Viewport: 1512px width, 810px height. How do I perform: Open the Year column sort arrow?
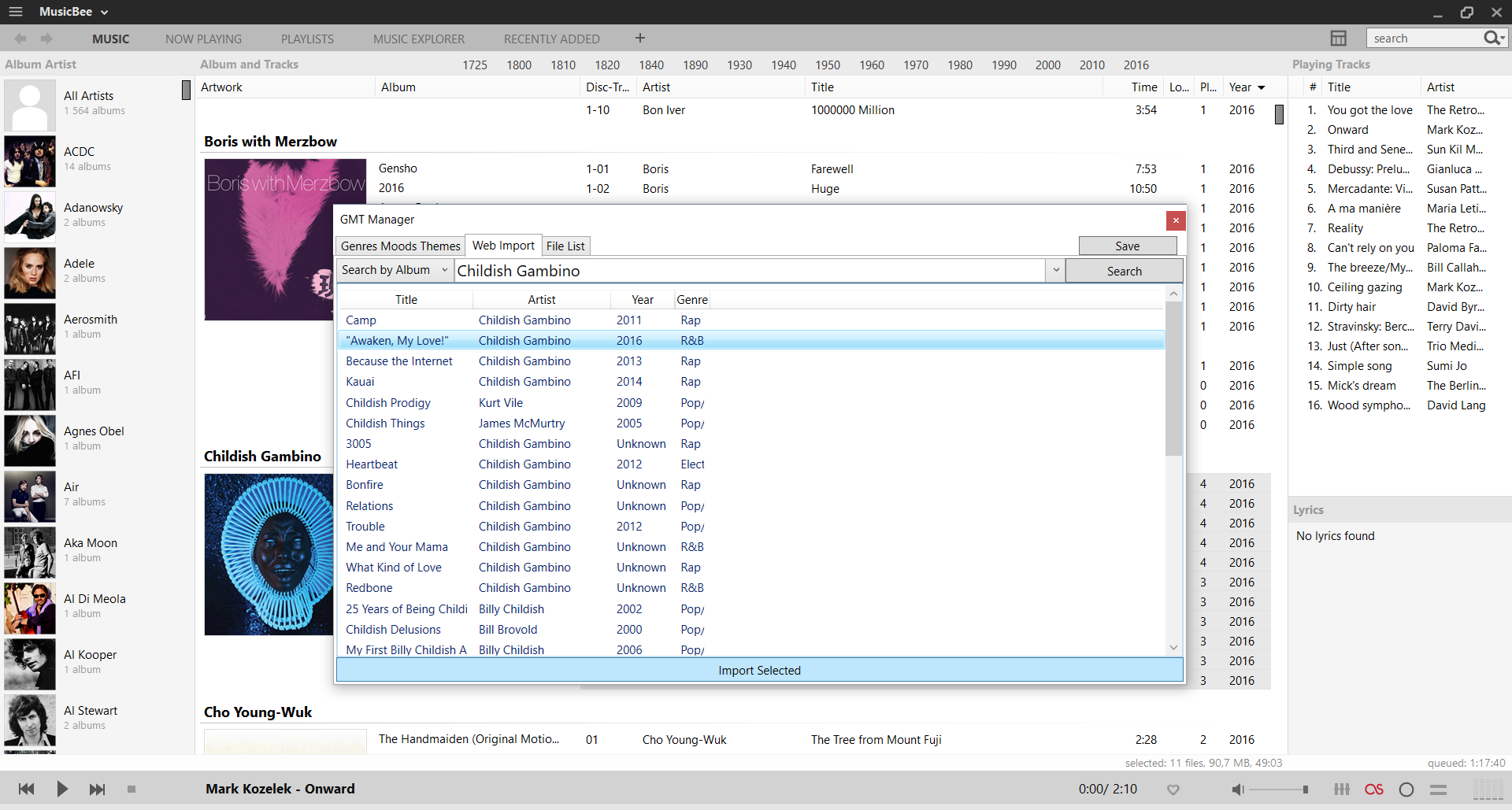(x=1262, y=87)
